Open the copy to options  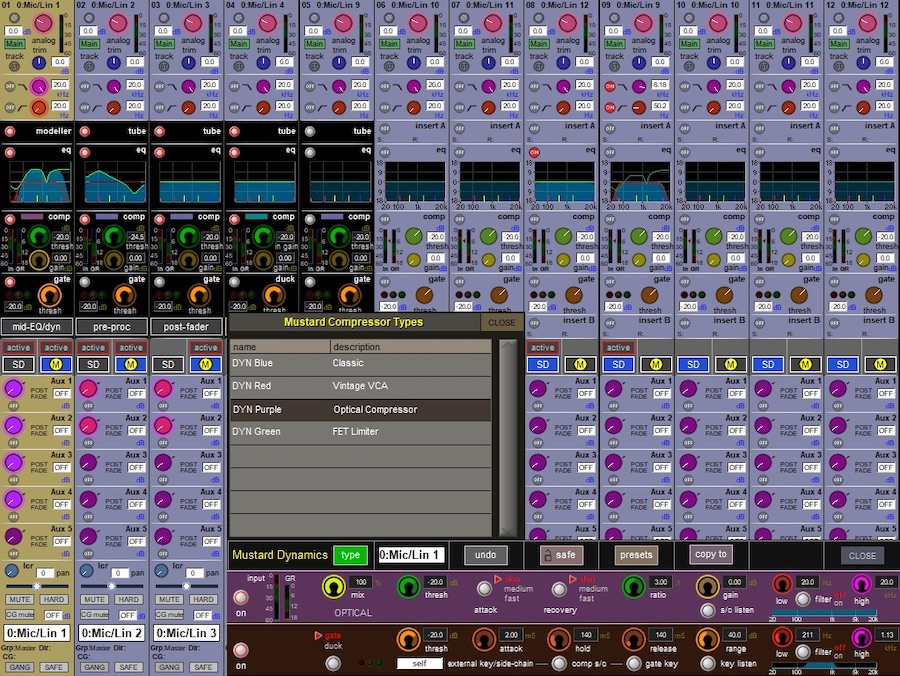point(710,554)
